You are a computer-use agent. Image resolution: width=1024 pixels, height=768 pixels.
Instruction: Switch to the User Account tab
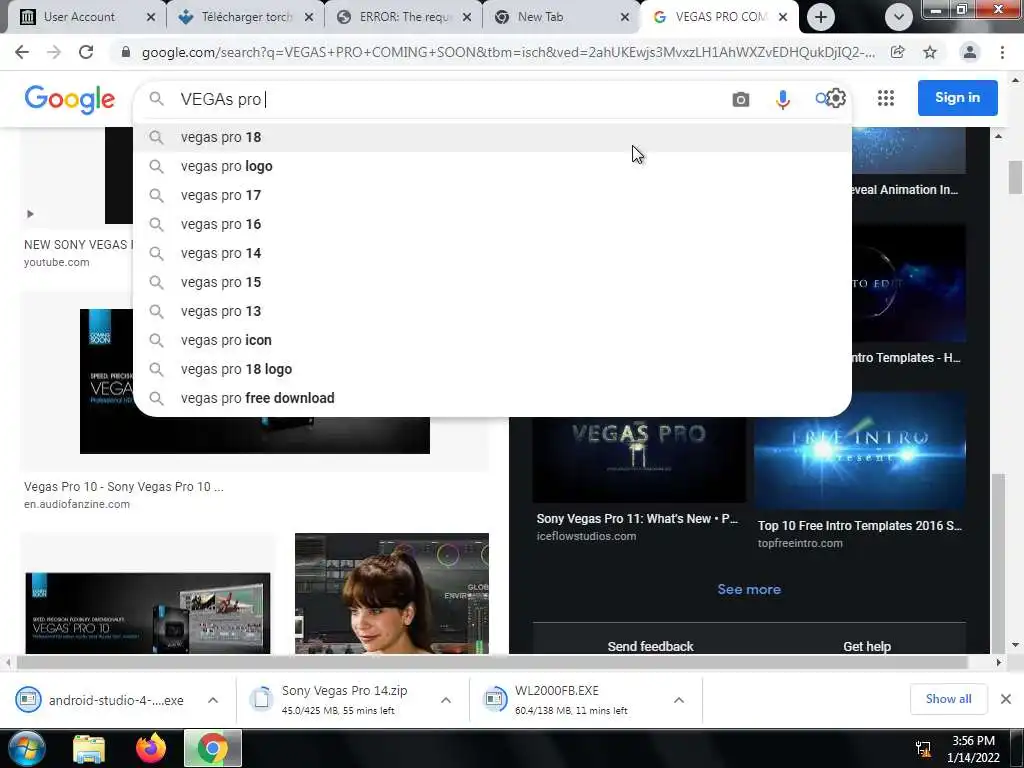coord(78,17)
